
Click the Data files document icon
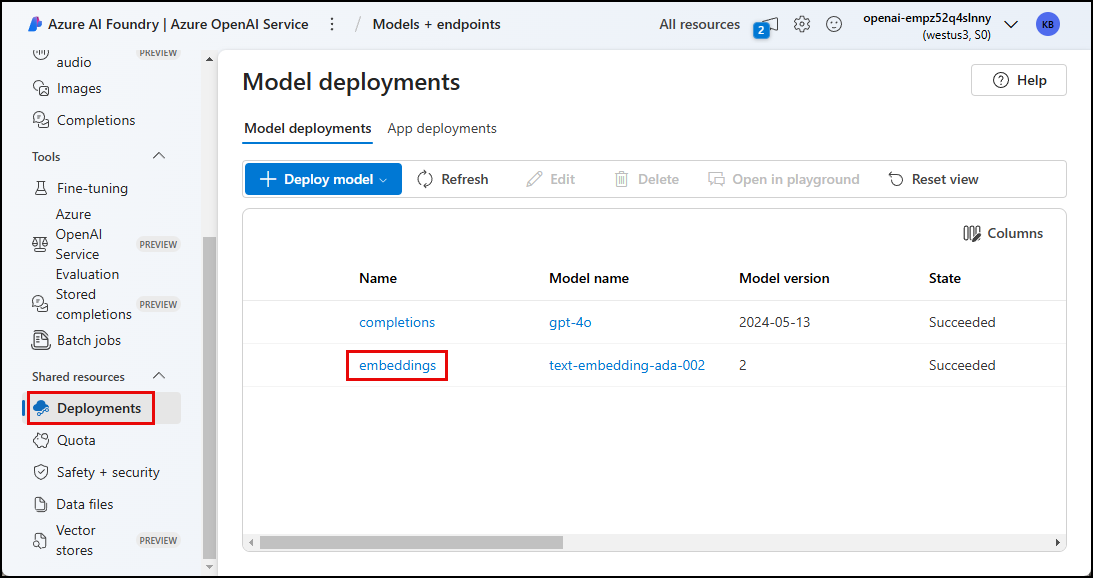coord(41,504)
